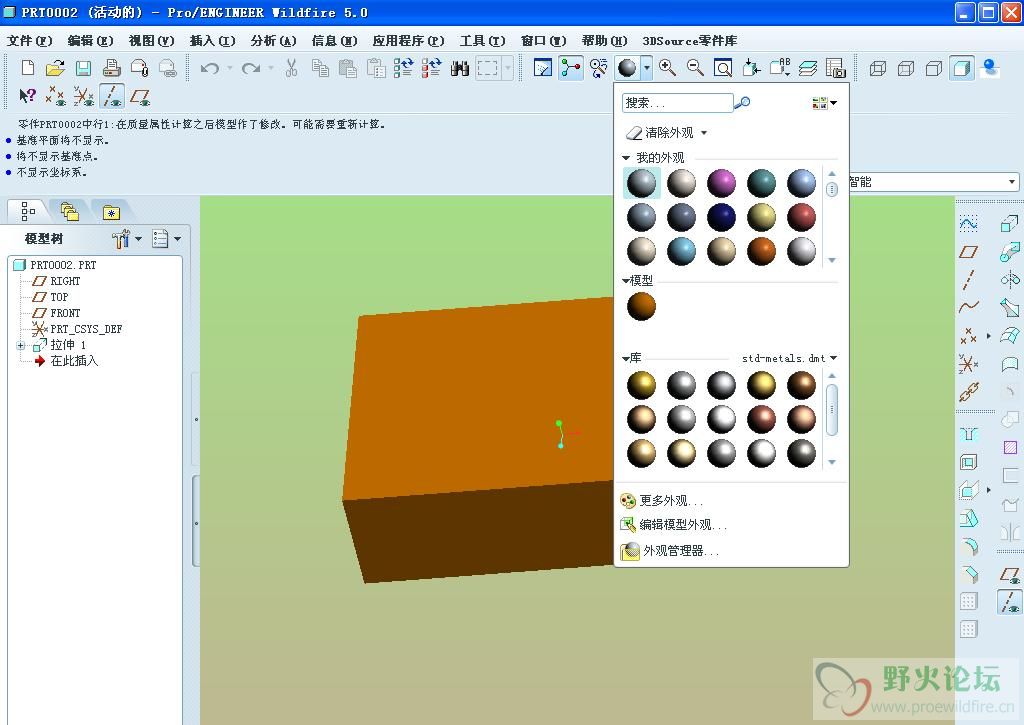
Task: Open appearance panel view options dropdown
Action: click(x=824, y=103)
